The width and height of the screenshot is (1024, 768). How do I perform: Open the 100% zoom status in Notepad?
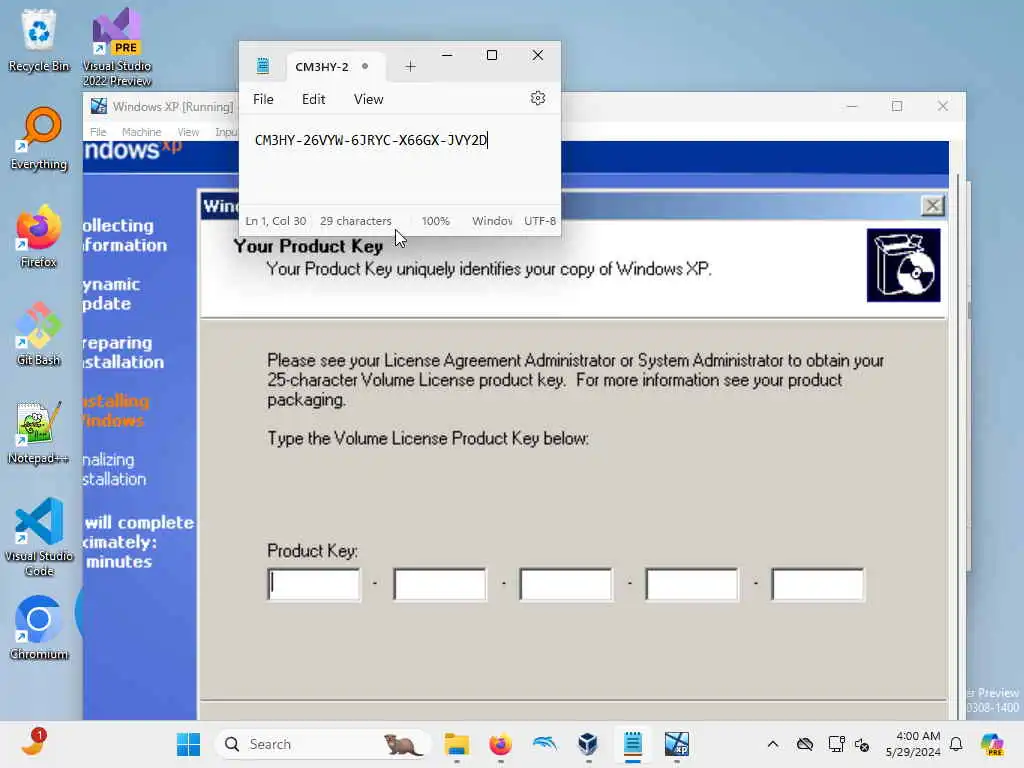click(436, 221)
